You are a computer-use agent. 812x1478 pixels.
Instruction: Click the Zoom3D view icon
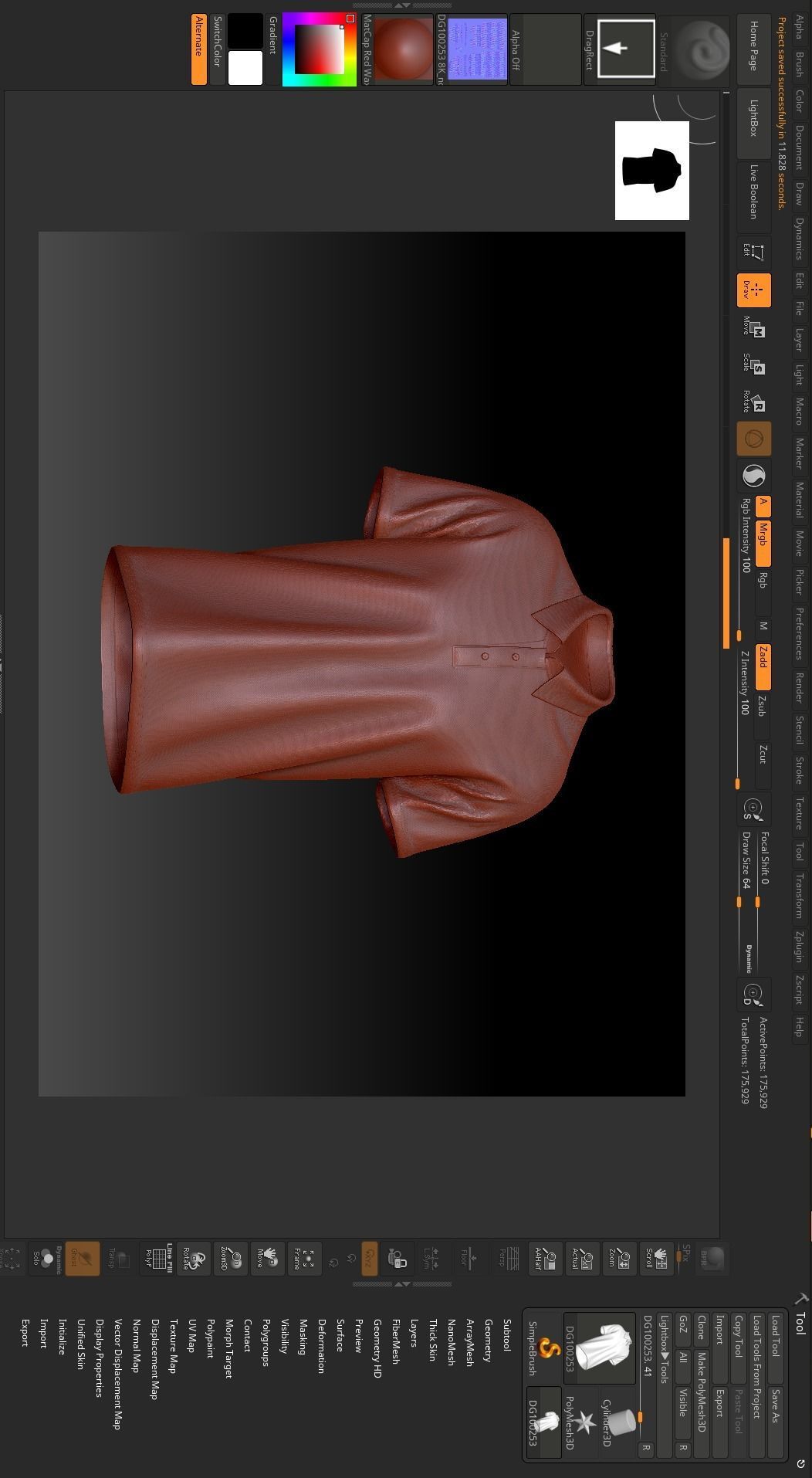[230, 1259]
